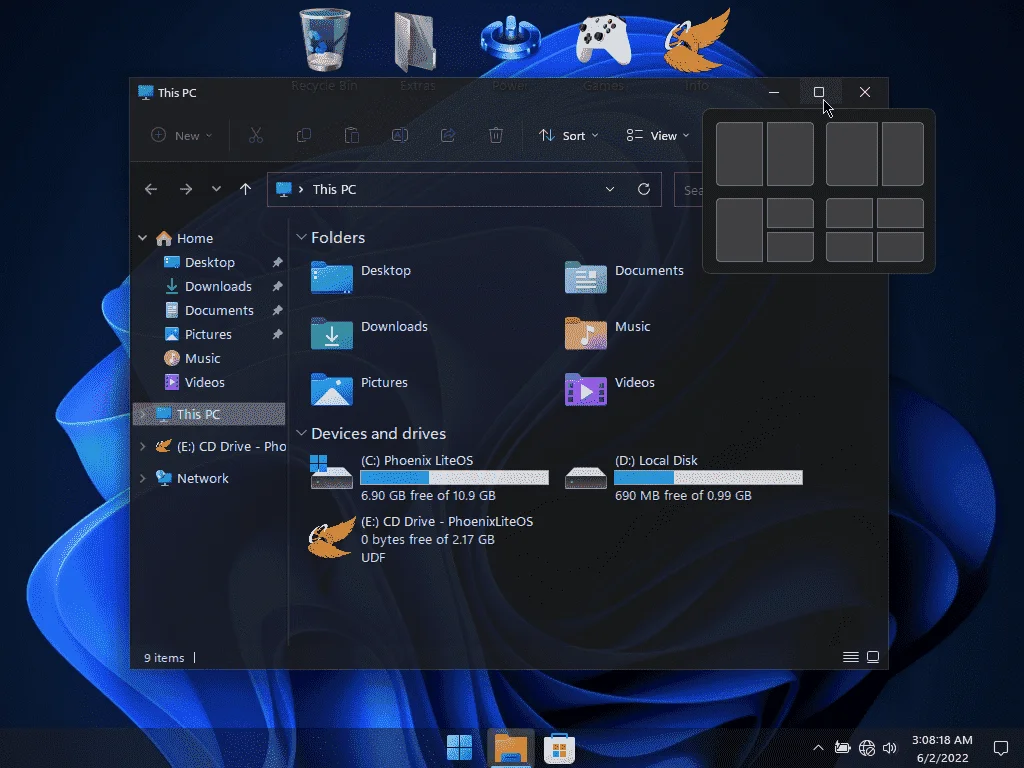
Task: Switch to details view in status bar
Action: 850,657
